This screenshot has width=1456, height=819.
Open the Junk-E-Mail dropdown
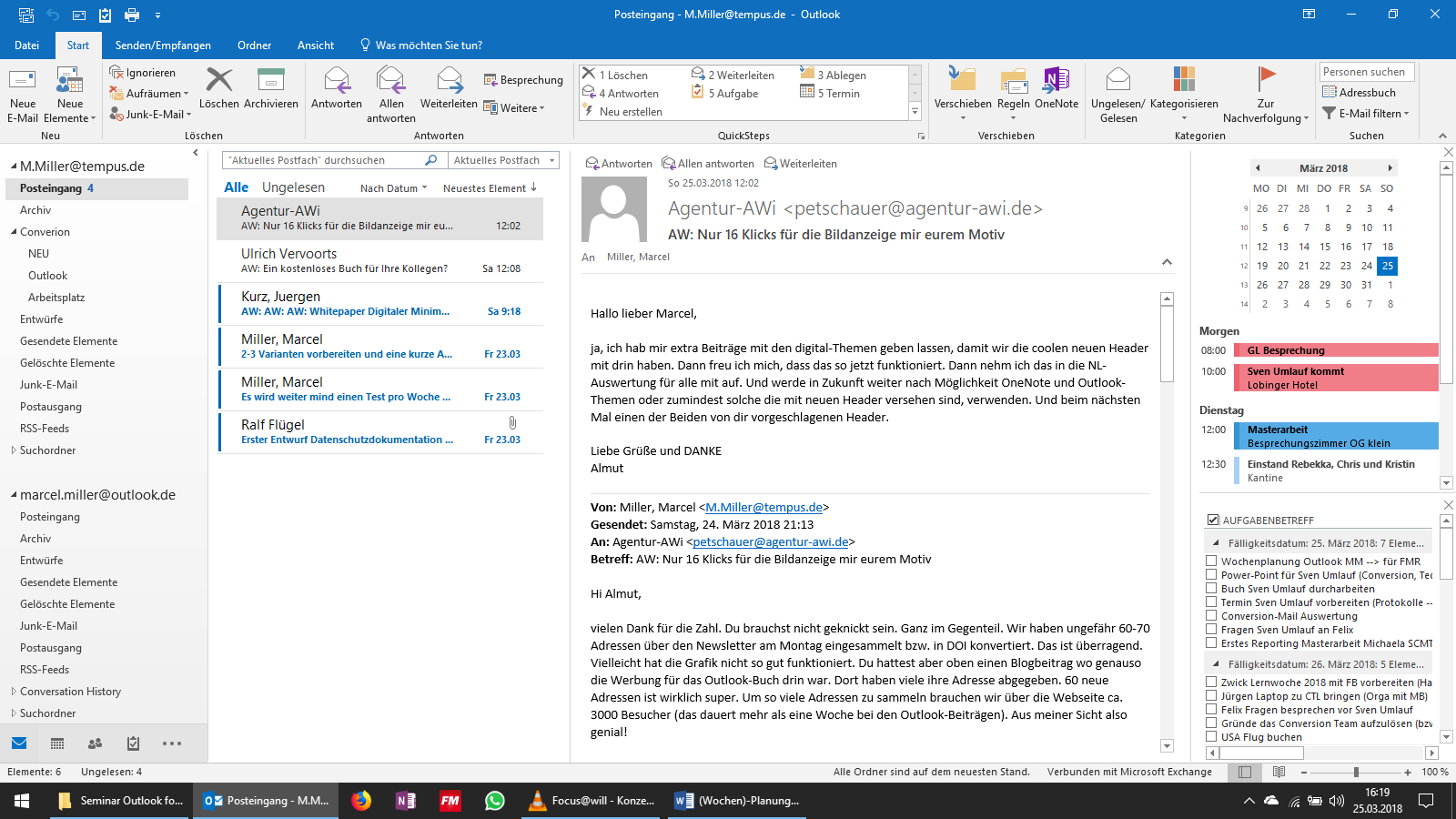tap(151, 115)
